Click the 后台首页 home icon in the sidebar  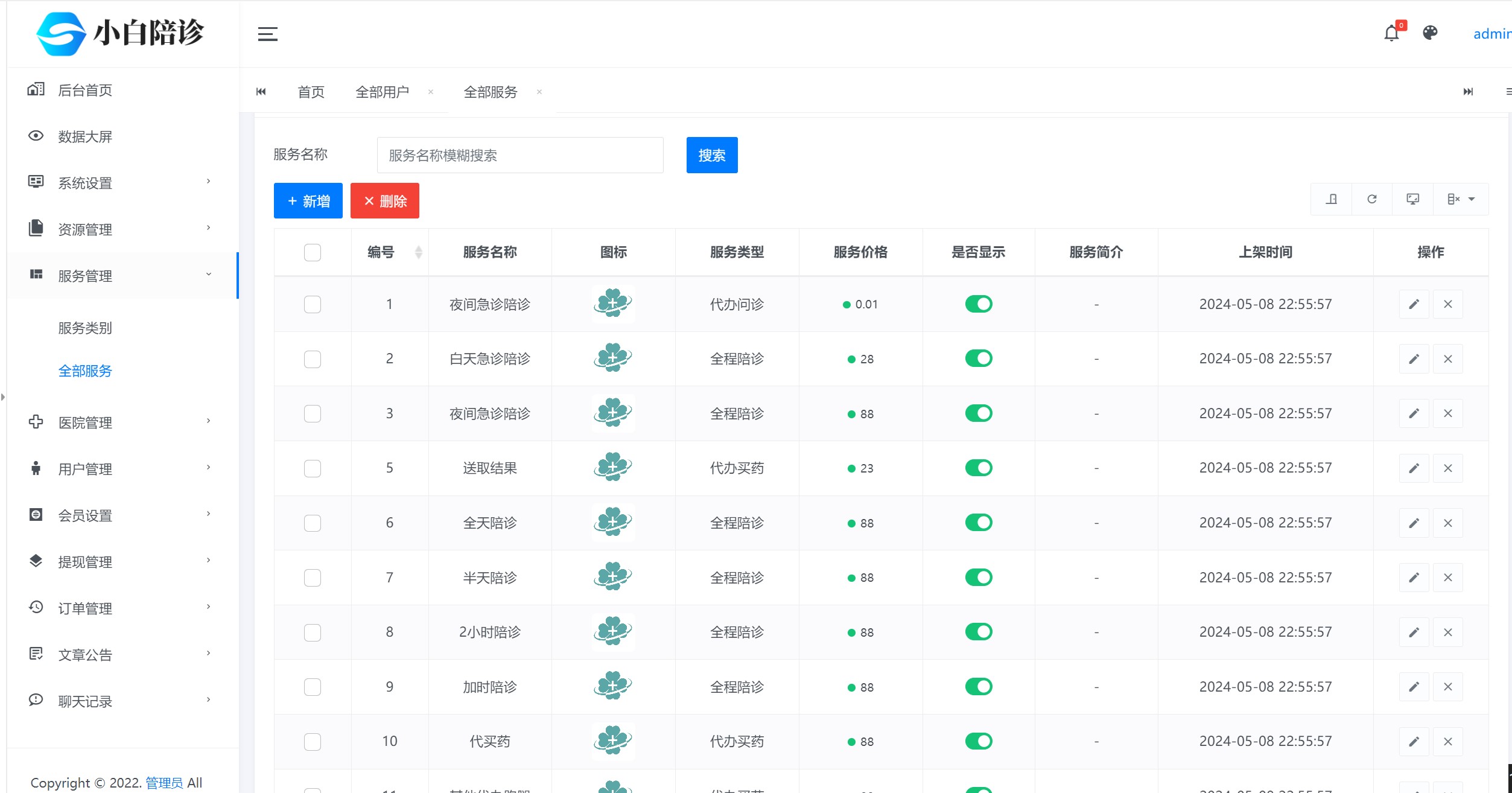[x=36, y=89]
